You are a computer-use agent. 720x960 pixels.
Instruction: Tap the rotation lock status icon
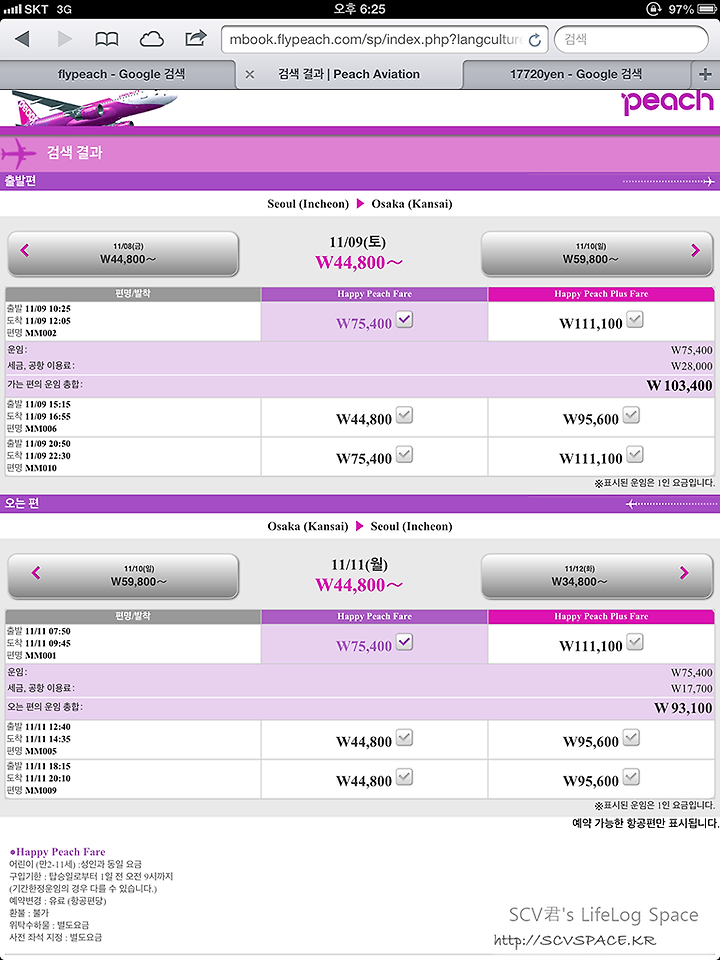(x=653, y=9)
